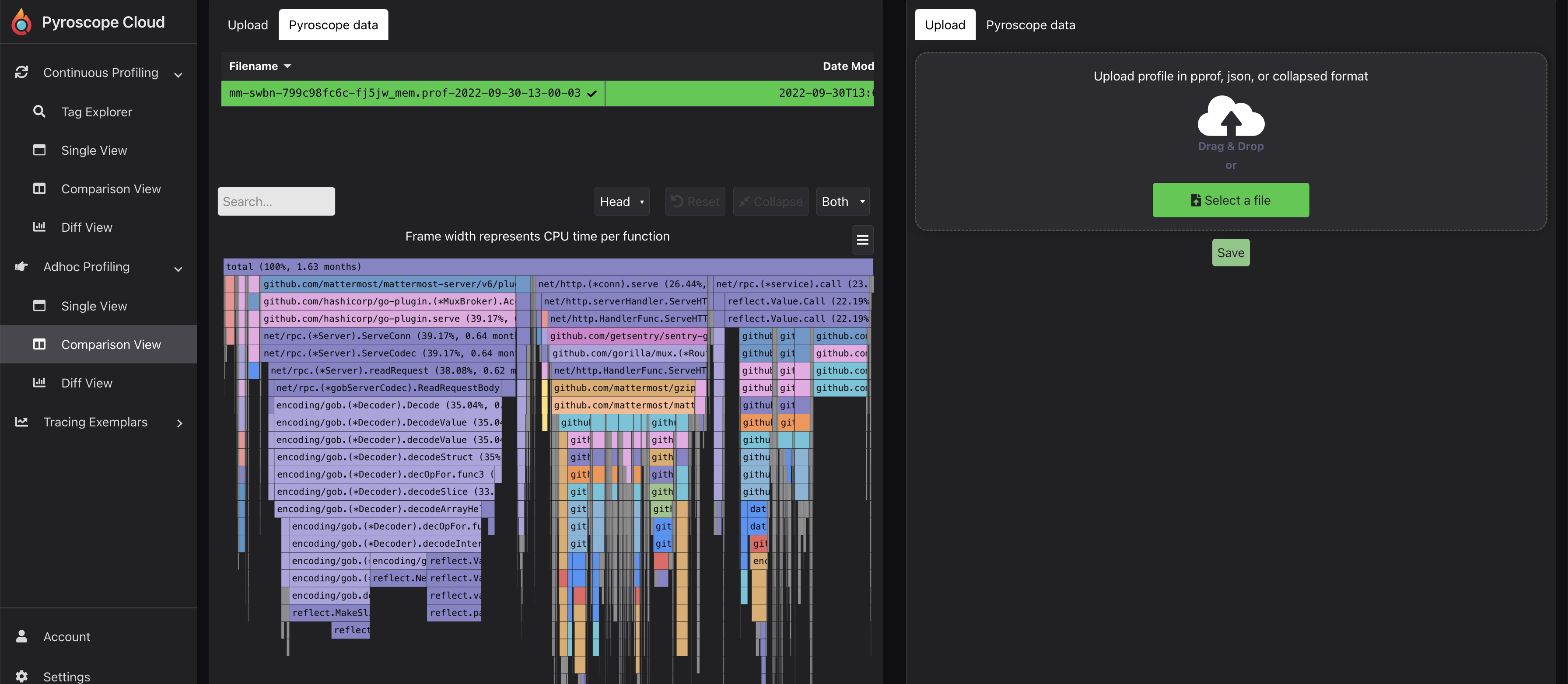Open Diff View under Adhoc Profiling
1568x684 pixels.
pos(87,383)
